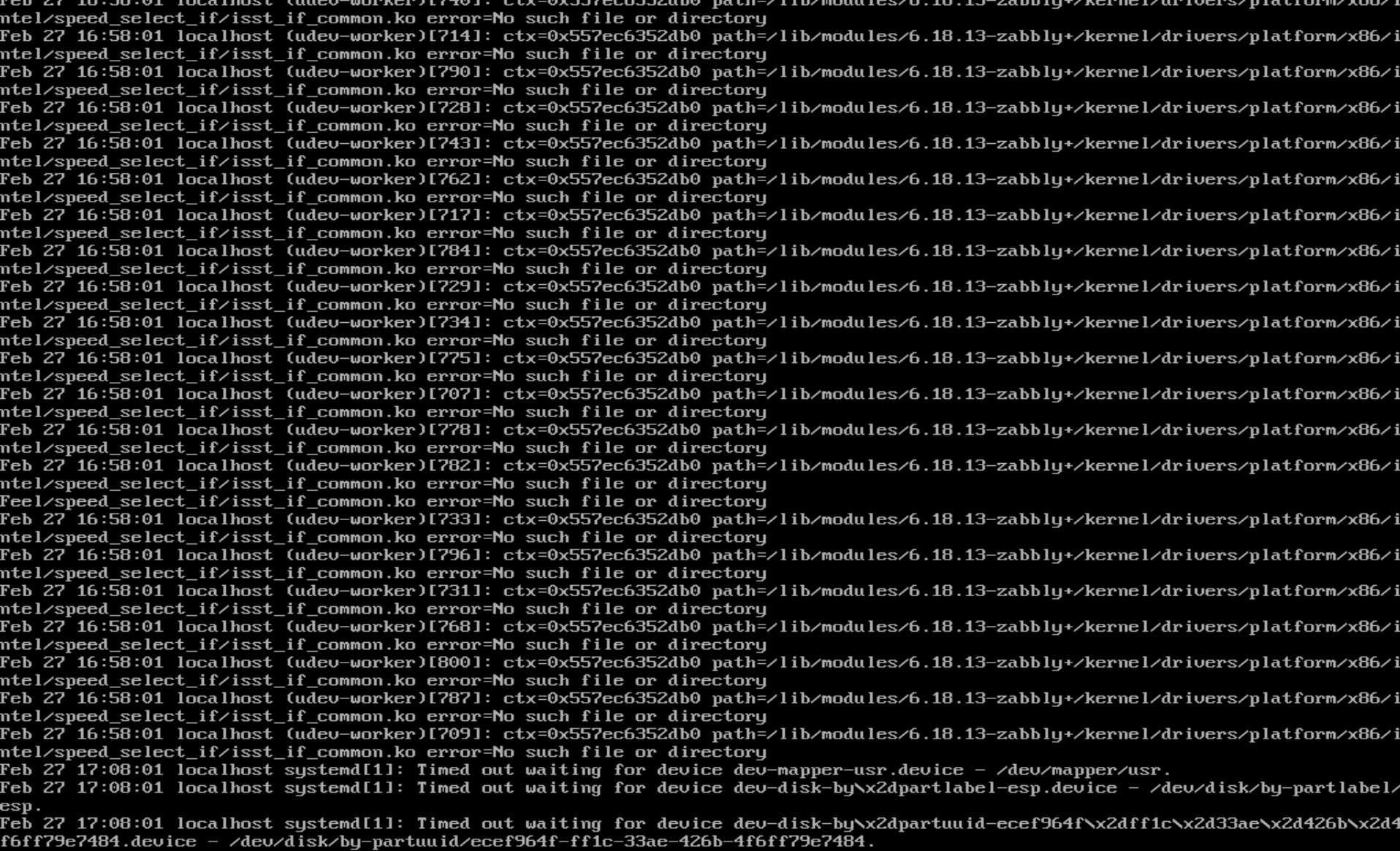Select the udev-worker[775] log entry
Image resolution: width=1400 pixels, height=851 pixels.
[700, 367]
